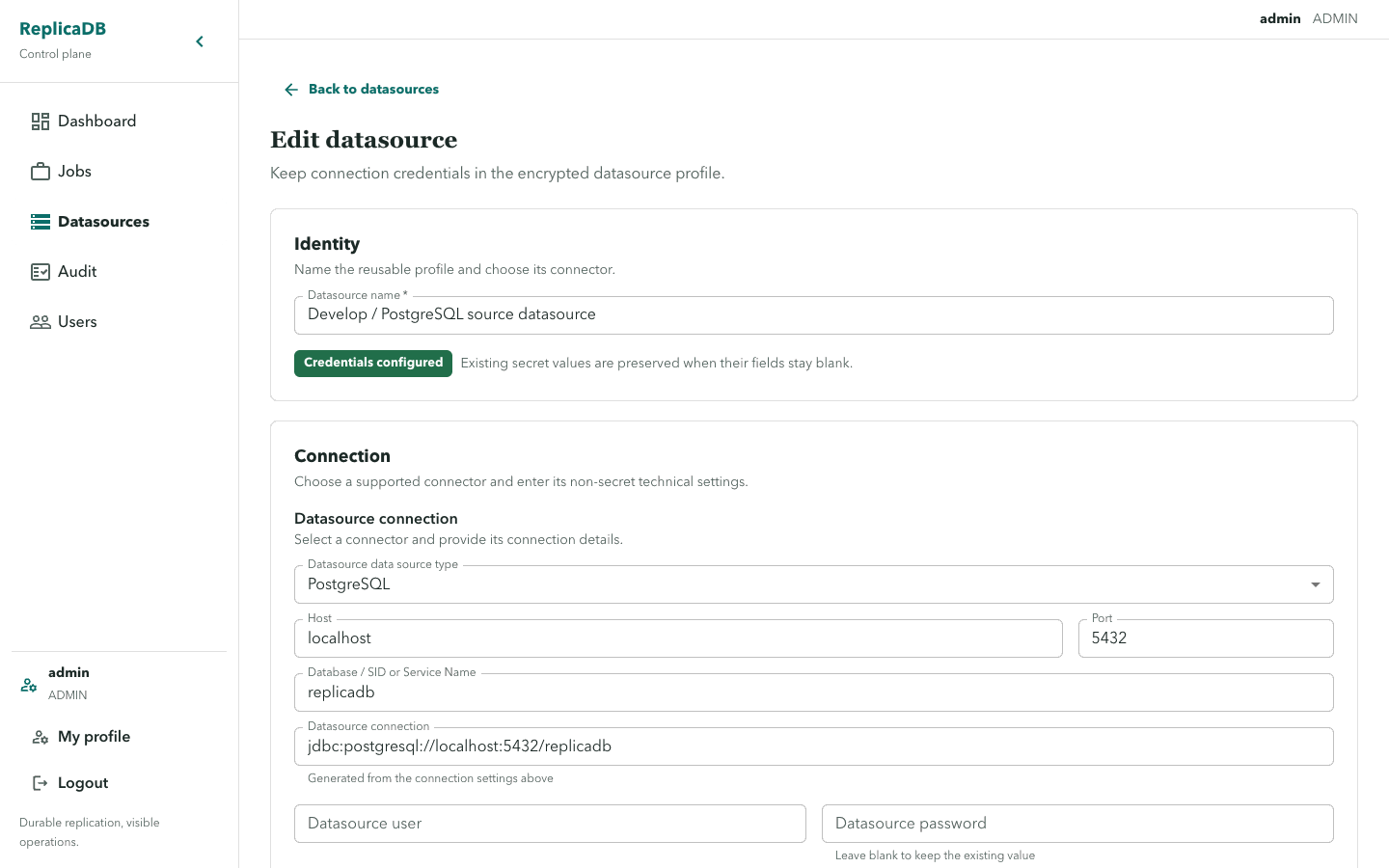The width and height of the screenshot is (1389, 868).
Task: Click the Dashboard grid icon
Action: [x=41, y=122]
